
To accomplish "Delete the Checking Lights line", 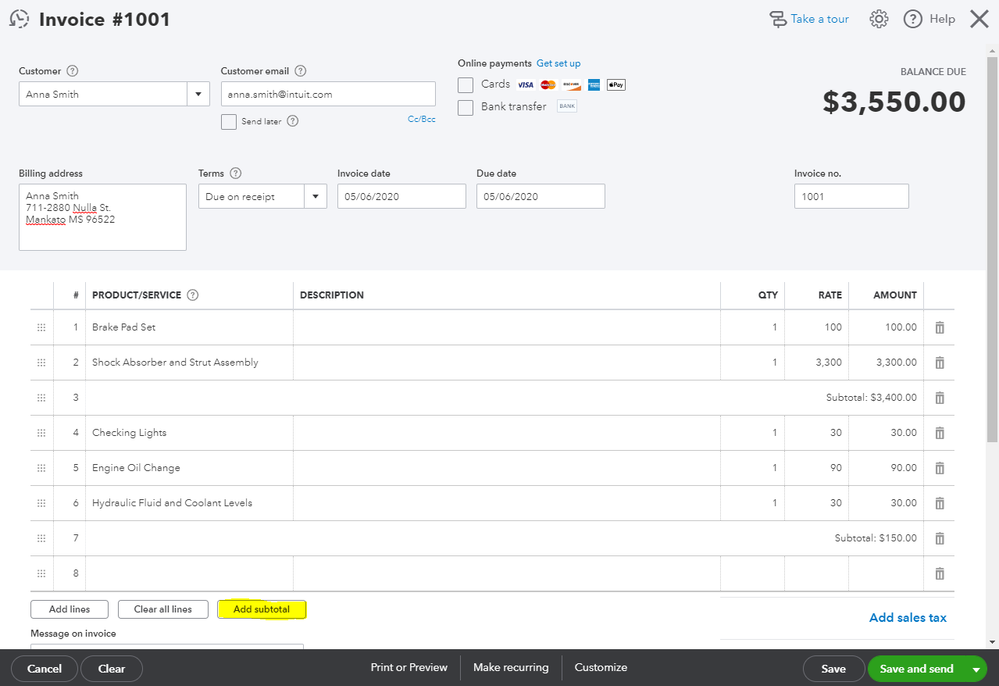I will 939,432.
